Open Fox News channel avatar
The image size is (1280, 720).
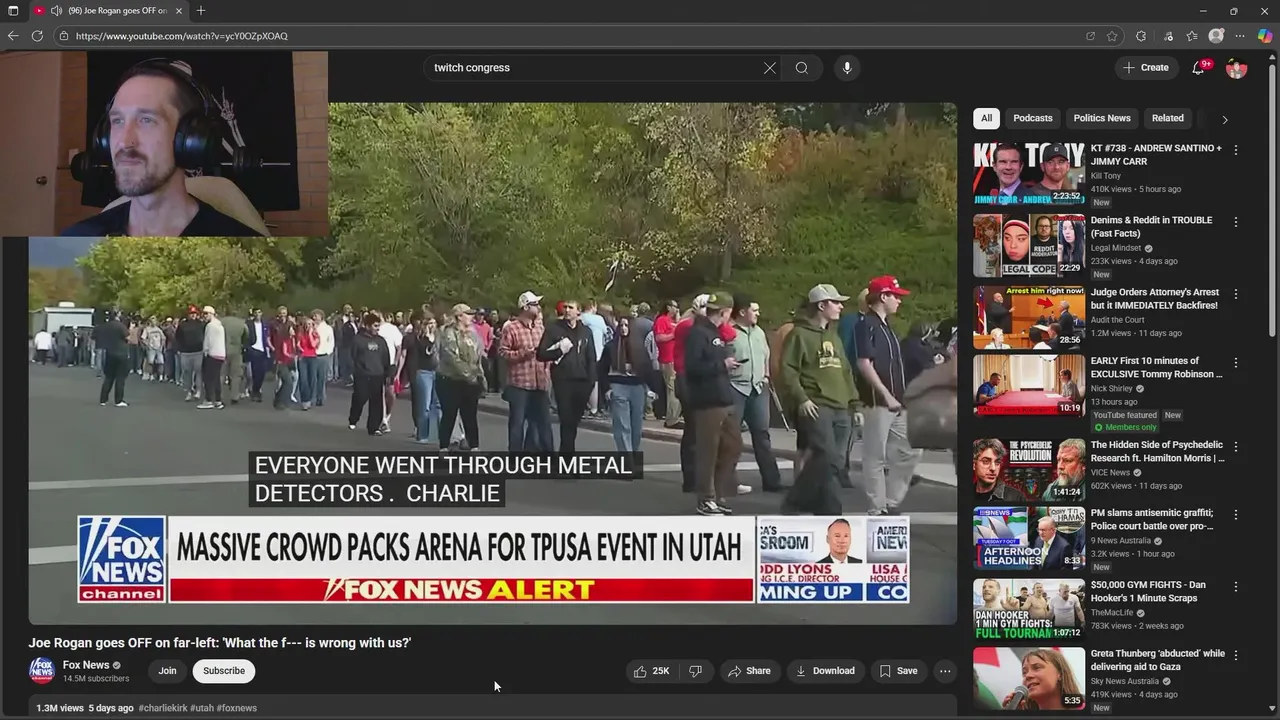[x=41, y=670]
